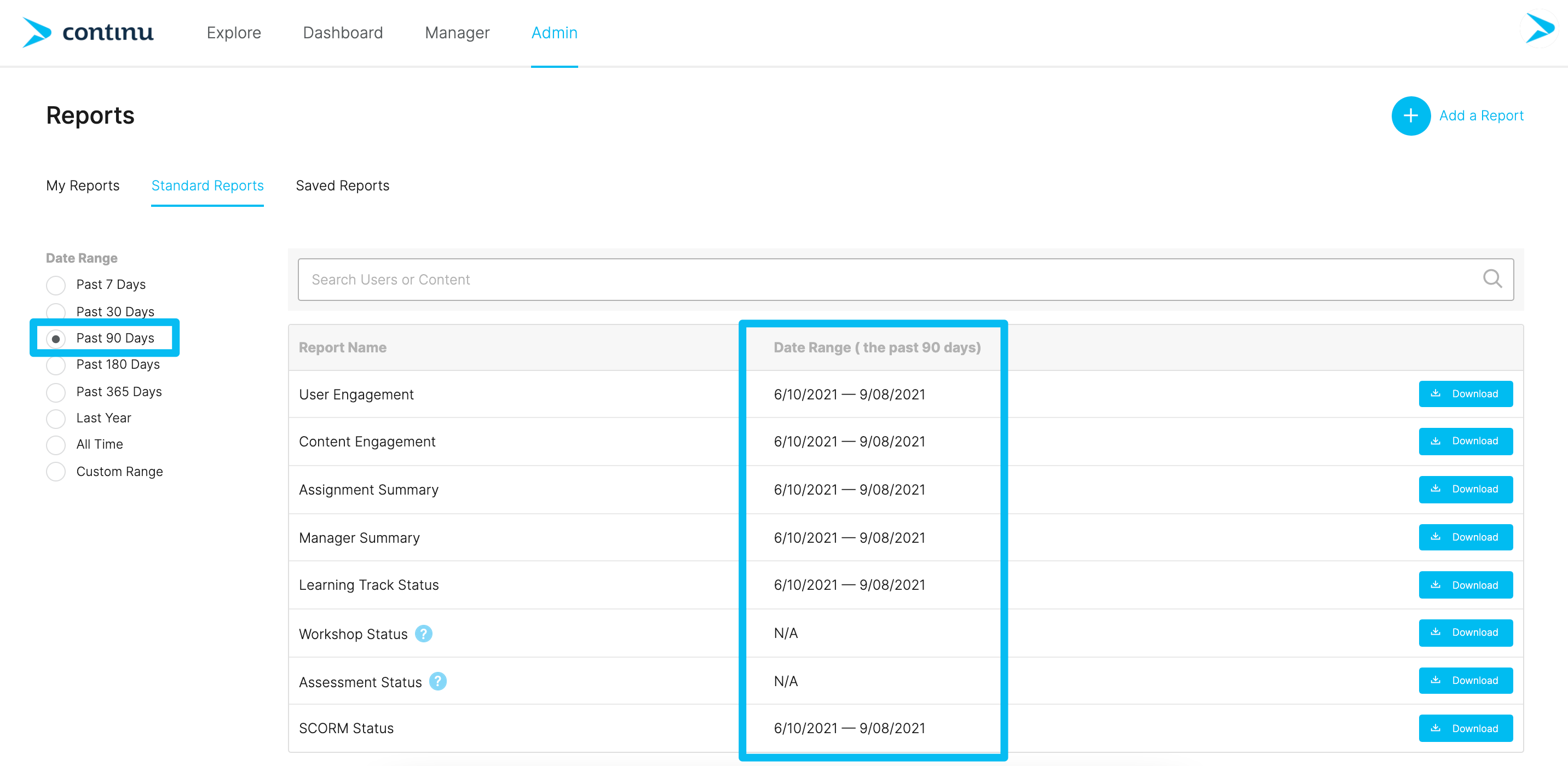Click the Assessment Status report name

point(360,682)
